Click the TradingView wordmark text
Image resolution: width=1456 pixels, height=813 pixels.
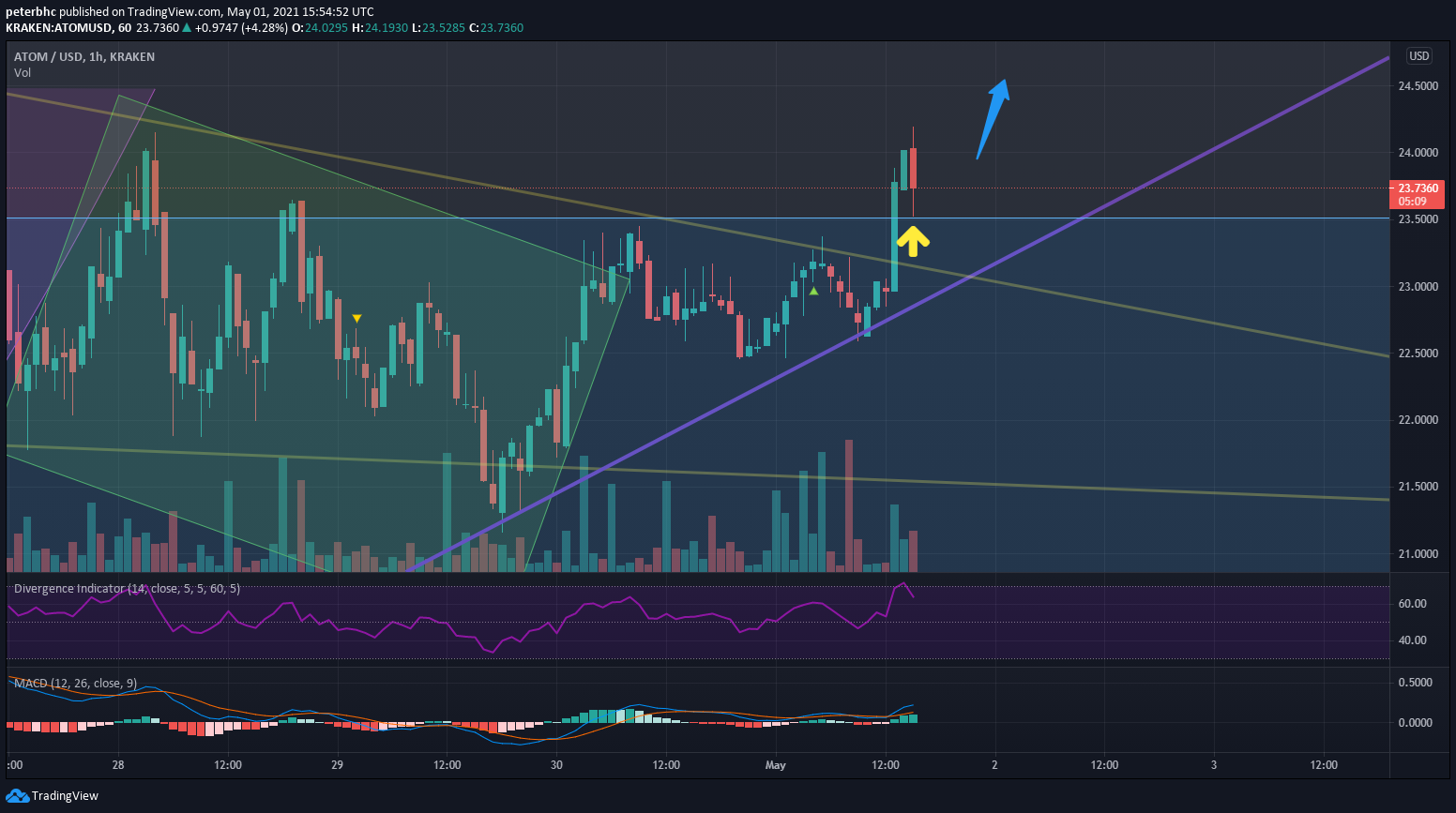click(65, 796)
